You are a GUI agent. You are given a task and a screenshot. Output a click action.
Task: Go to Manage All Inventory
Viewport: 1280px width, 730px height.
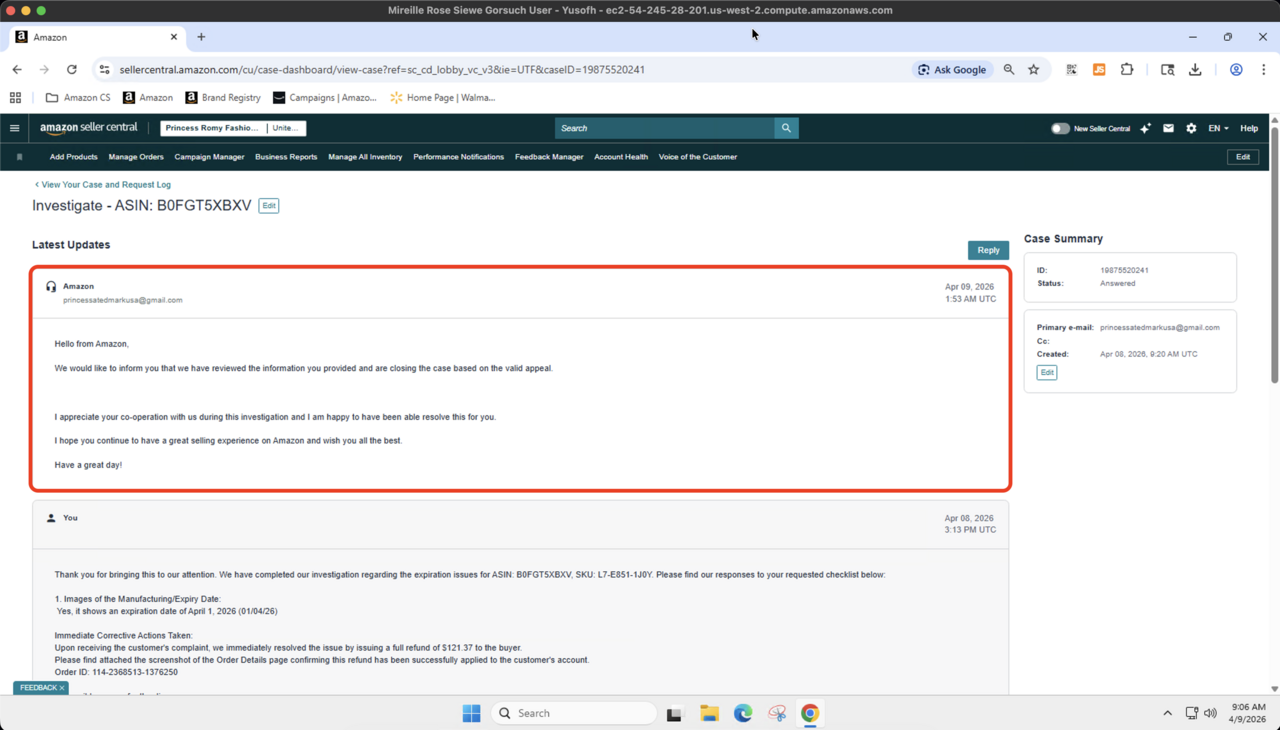(365, 157)
